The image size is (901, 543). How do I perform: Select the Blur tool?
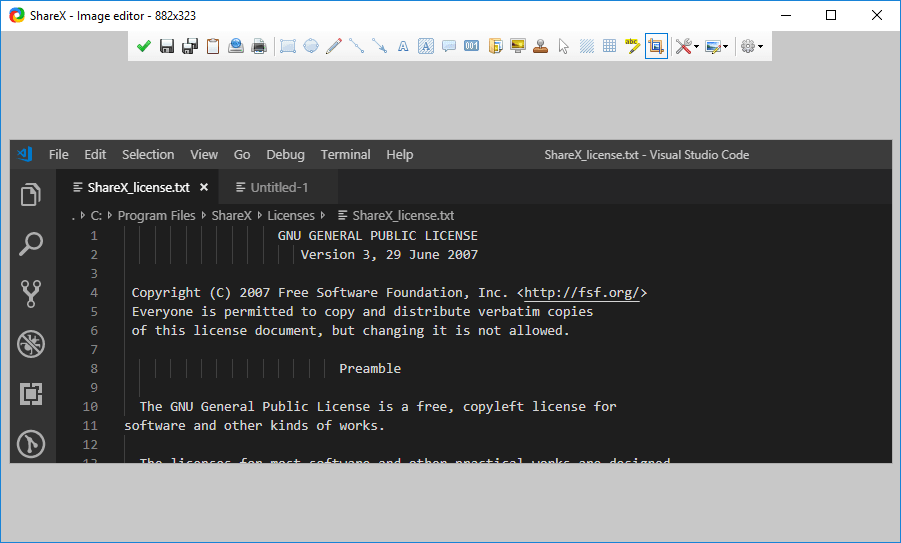[587, 46]
